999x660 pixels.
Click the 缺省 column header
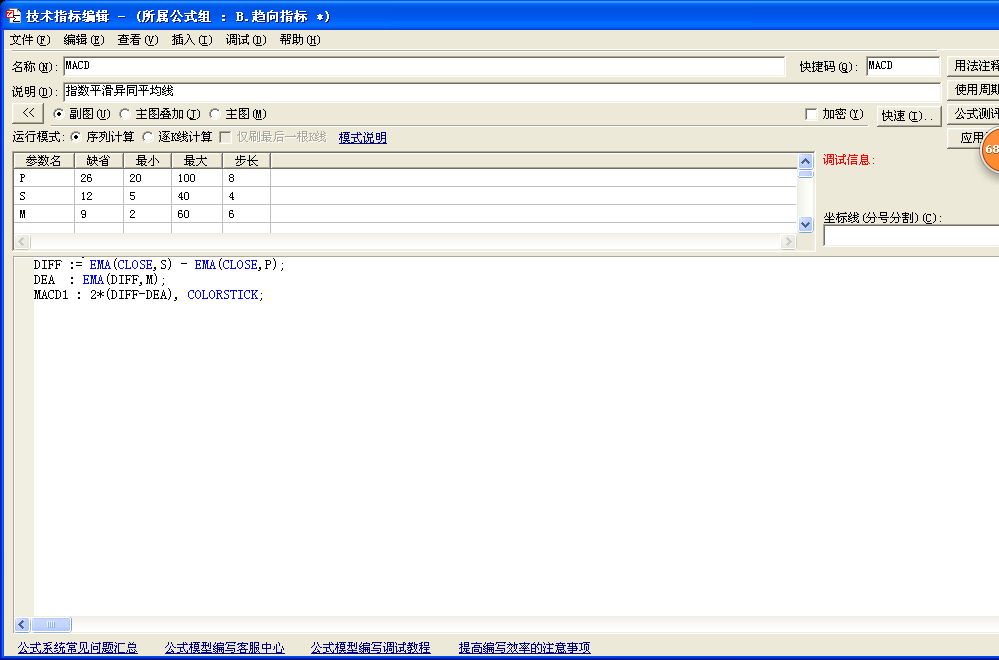pos(99,161)
